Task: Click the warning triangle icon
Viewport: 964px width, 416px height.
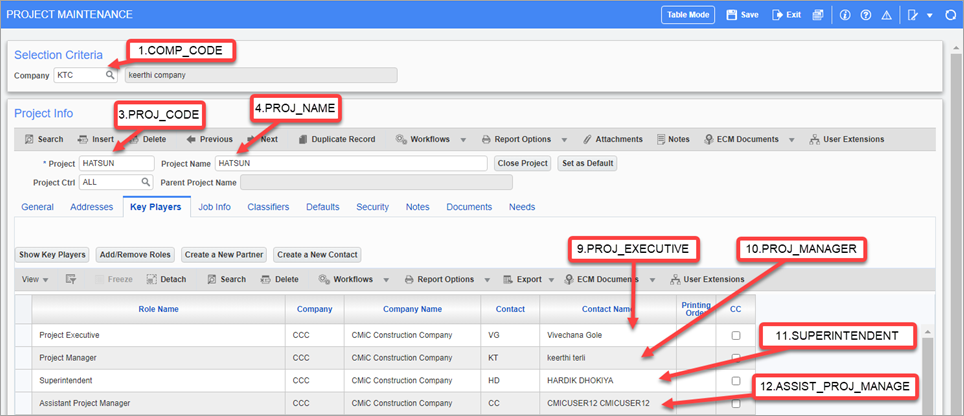Action: point(887,15)
